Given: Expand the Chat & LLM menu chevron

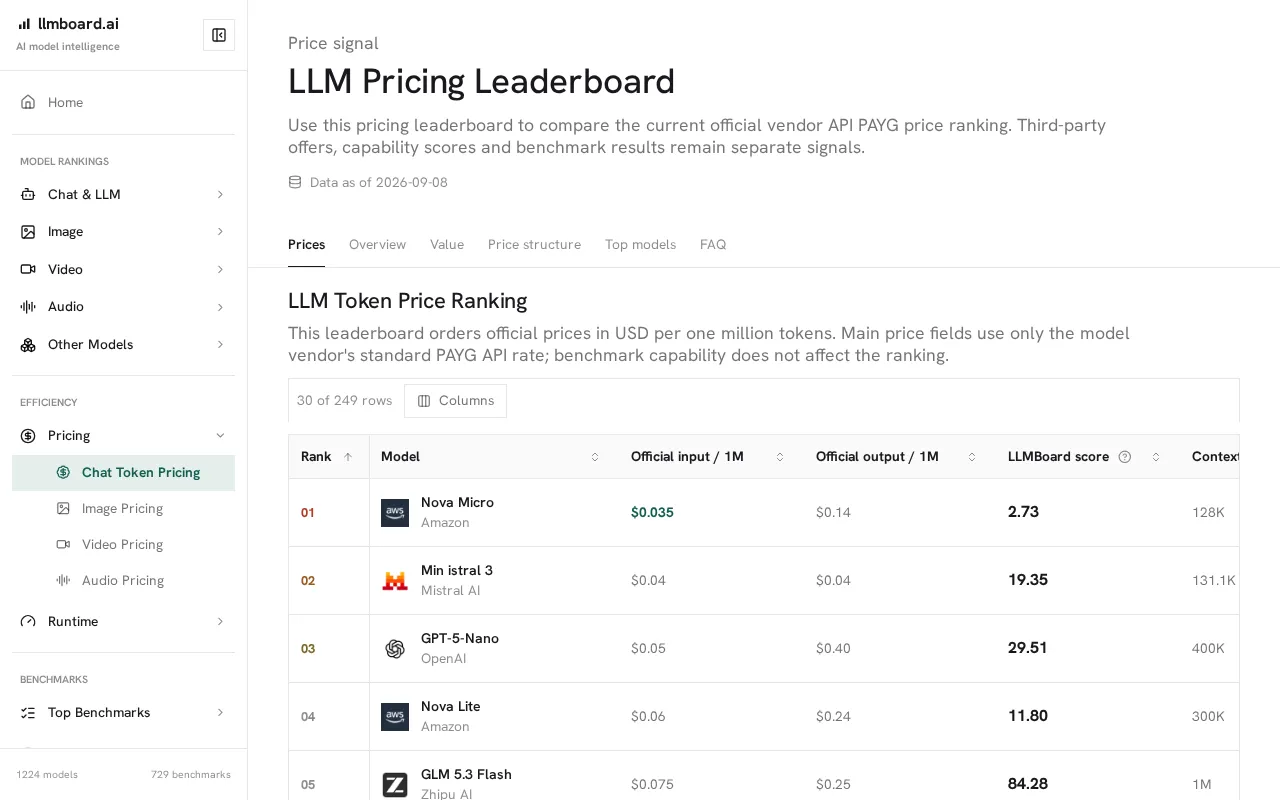Looking at the screenshot, I should [x=220, y=194].
